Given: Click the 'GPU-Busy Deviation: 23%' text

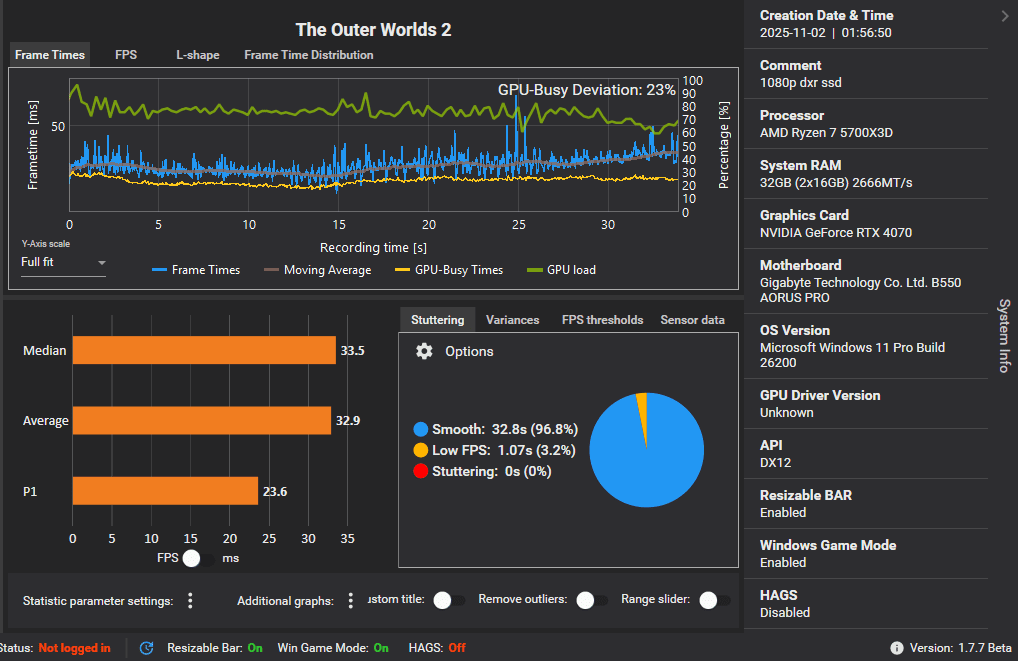Looking at the screenshot, I should [x=586, y=90].
